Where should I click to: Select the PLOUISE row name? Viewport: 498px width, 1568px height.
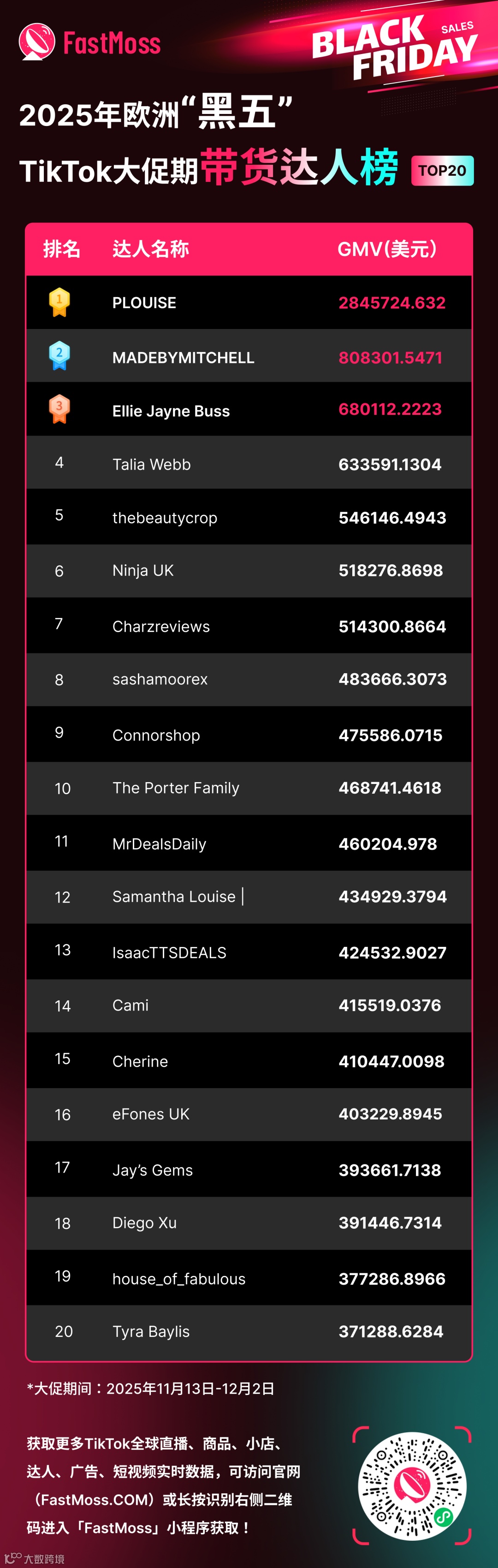click(x=144, y=303)
